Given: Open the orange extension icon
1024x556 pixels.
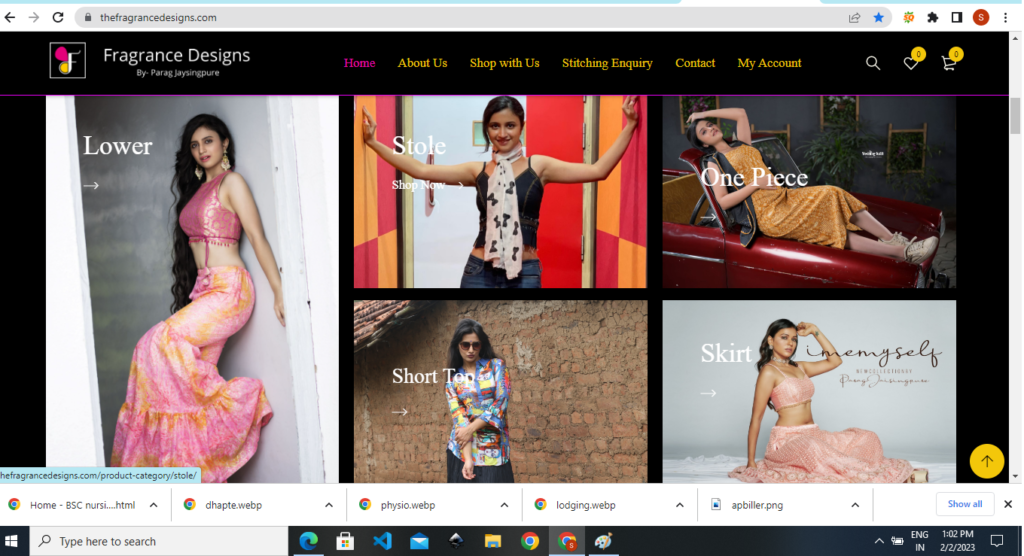Looking at the screenshot, I should [x=908, y=18].
